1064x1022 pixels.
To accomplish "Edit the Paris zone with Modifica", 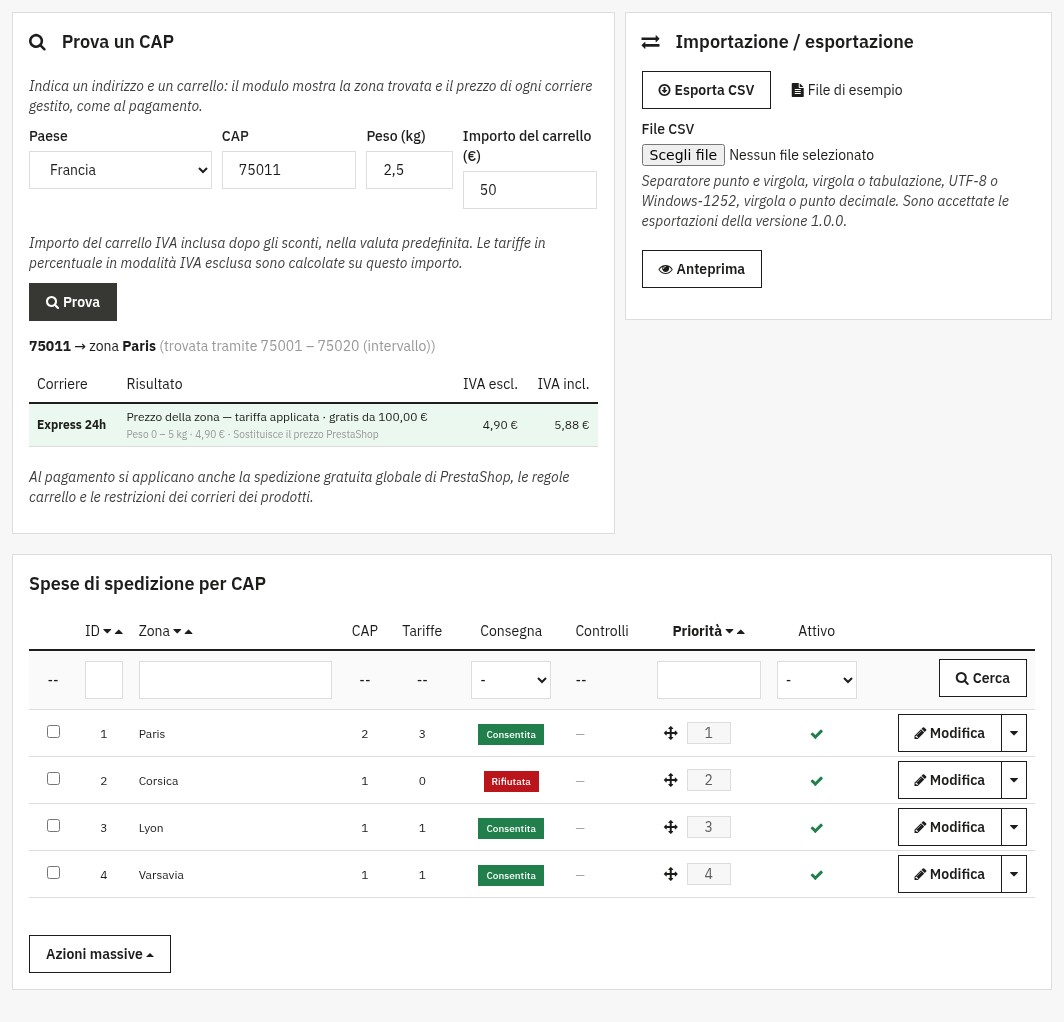I will pos(949,733).
